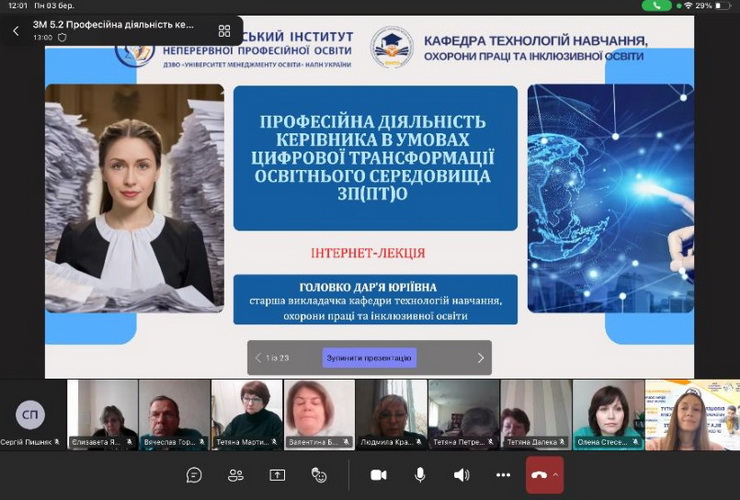Image resolution: width=740 pixels, height=500 pixels.
Task: Advance to the next slide with right chevron
Action: point(480,358)
